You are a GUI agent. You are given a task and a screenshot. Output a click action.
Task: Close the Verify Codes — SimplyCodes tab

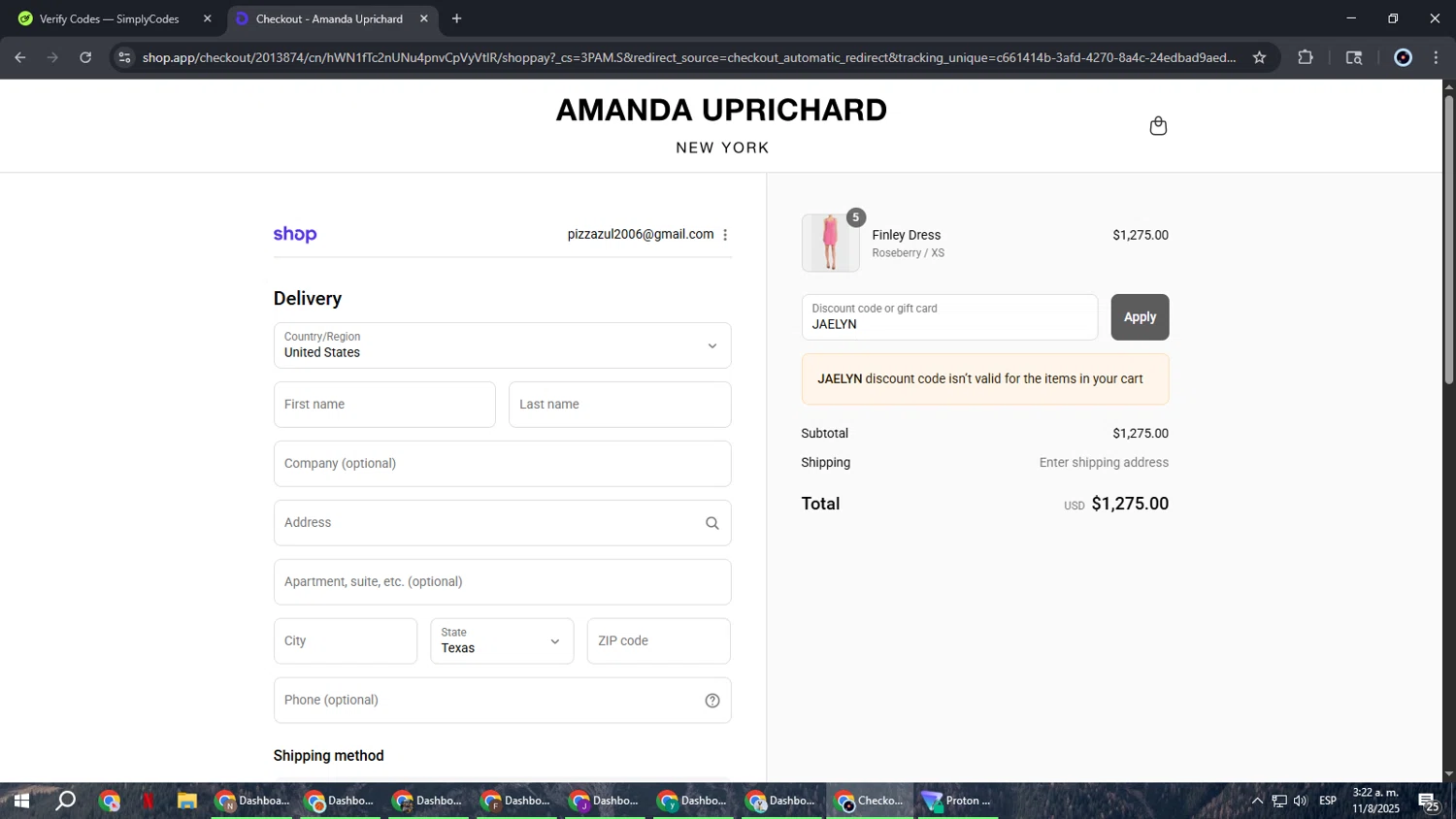click(207, 18)
